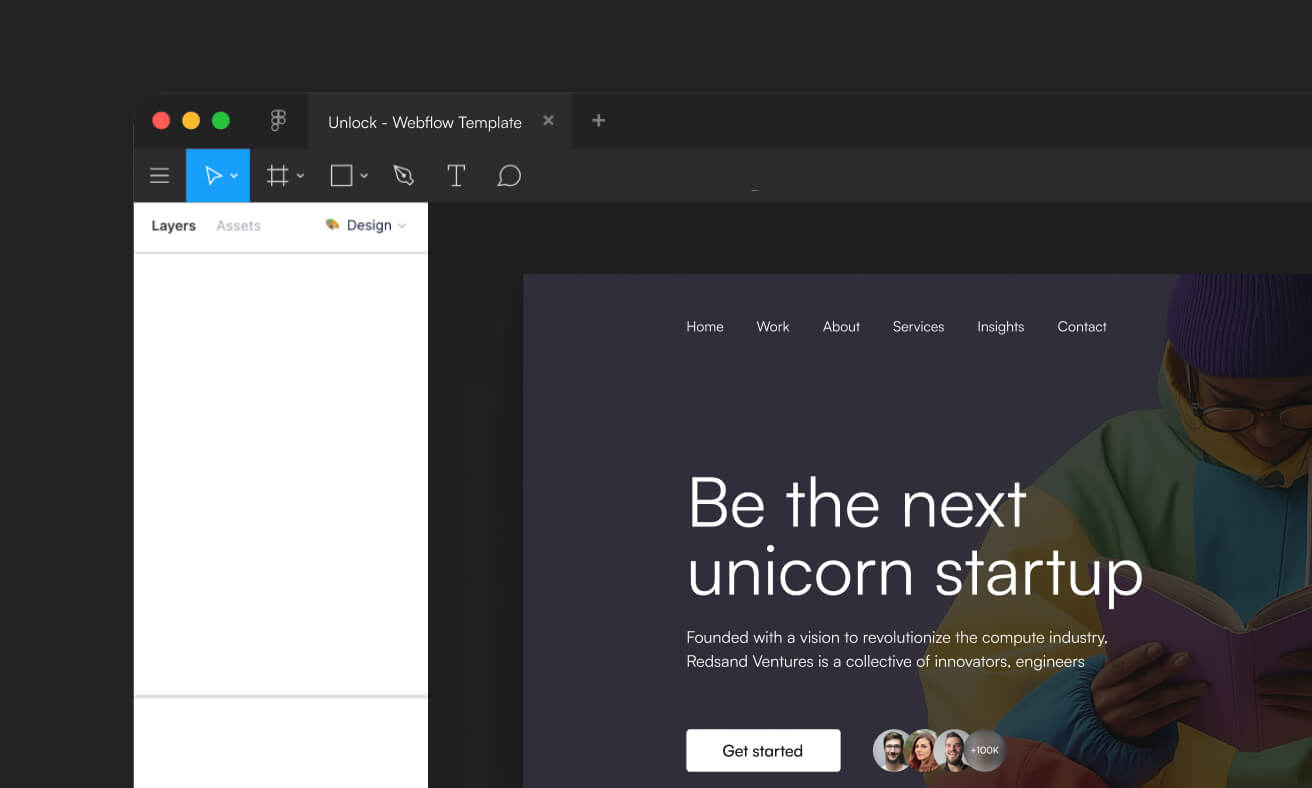The image size is (1312, 788).
Task: Click the Figma home logo icon
Action: (x=278, y=121)
